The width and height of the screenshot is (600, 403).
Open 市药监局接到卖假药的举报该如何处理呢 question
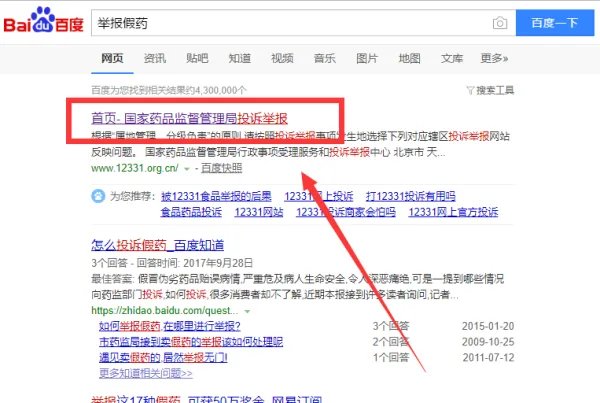pyautogui.click(x=191, y=342)
